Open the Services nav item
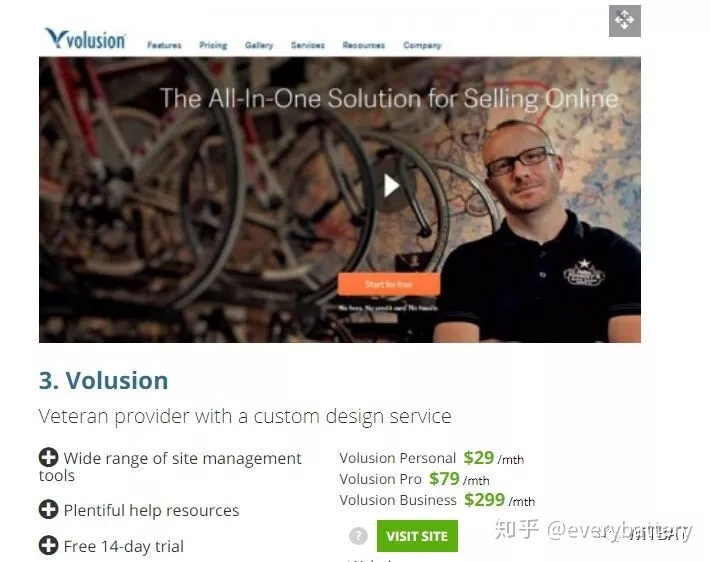 coord(308,45)
